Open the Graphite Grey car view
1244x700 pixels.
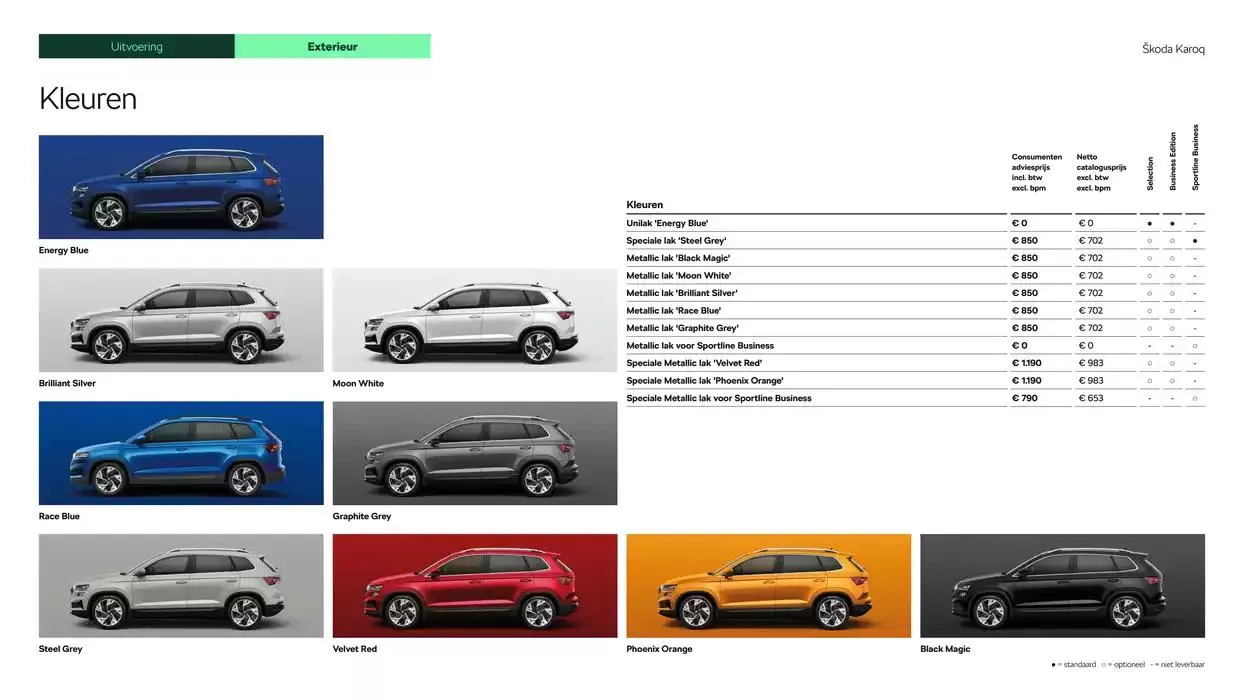[x=474, y=452]
